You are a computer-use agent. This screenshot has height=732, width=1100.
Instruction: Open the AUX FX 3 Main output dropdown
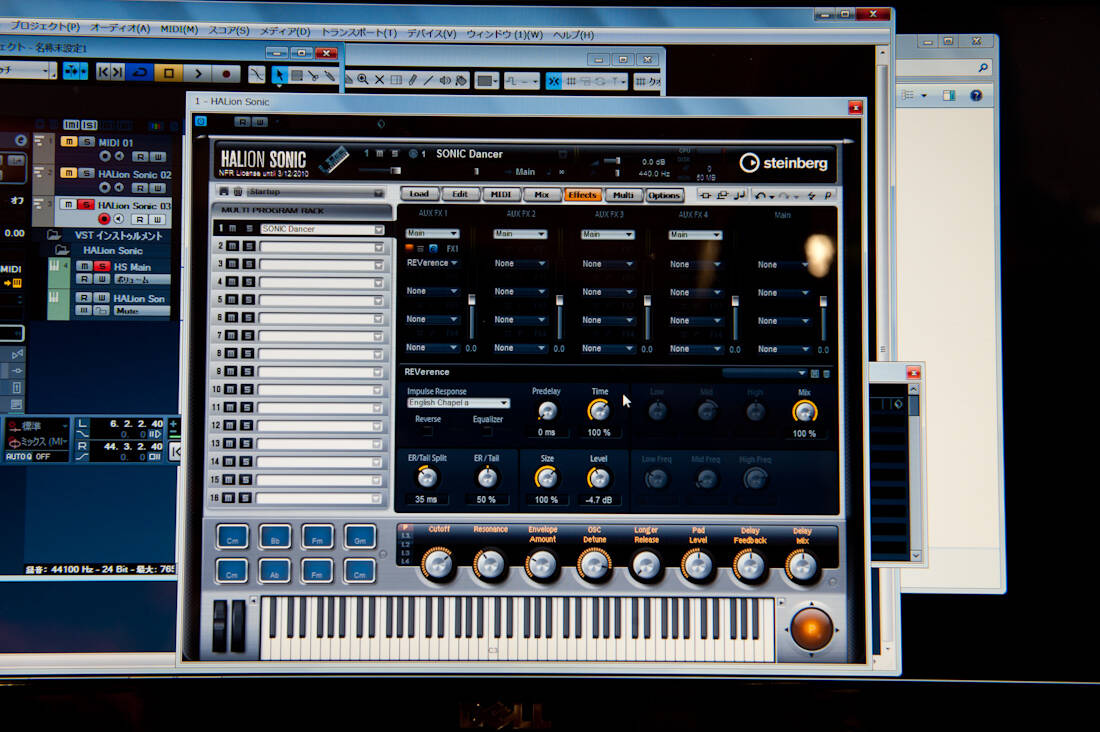608,234
